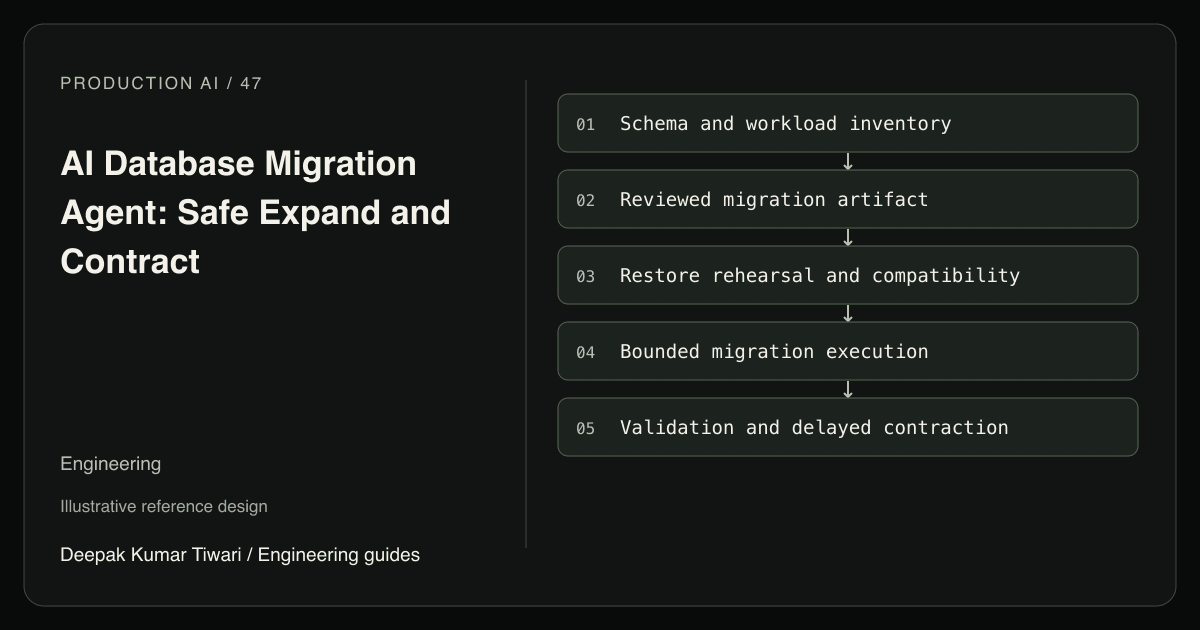1200x630 pixels.
Task: Select the 'Schema and workload inventory' step
Action: [848, 123]
